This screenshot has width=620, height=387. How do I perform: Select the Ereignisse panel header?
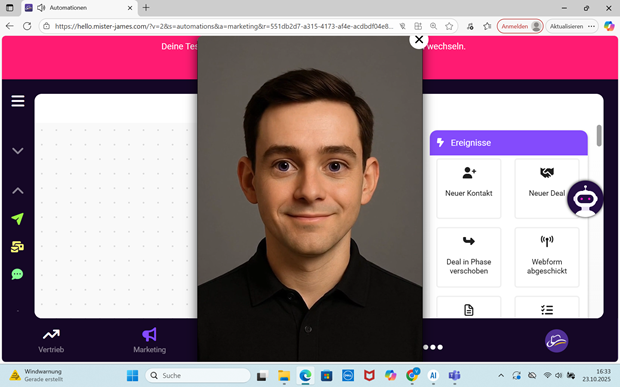508,143
